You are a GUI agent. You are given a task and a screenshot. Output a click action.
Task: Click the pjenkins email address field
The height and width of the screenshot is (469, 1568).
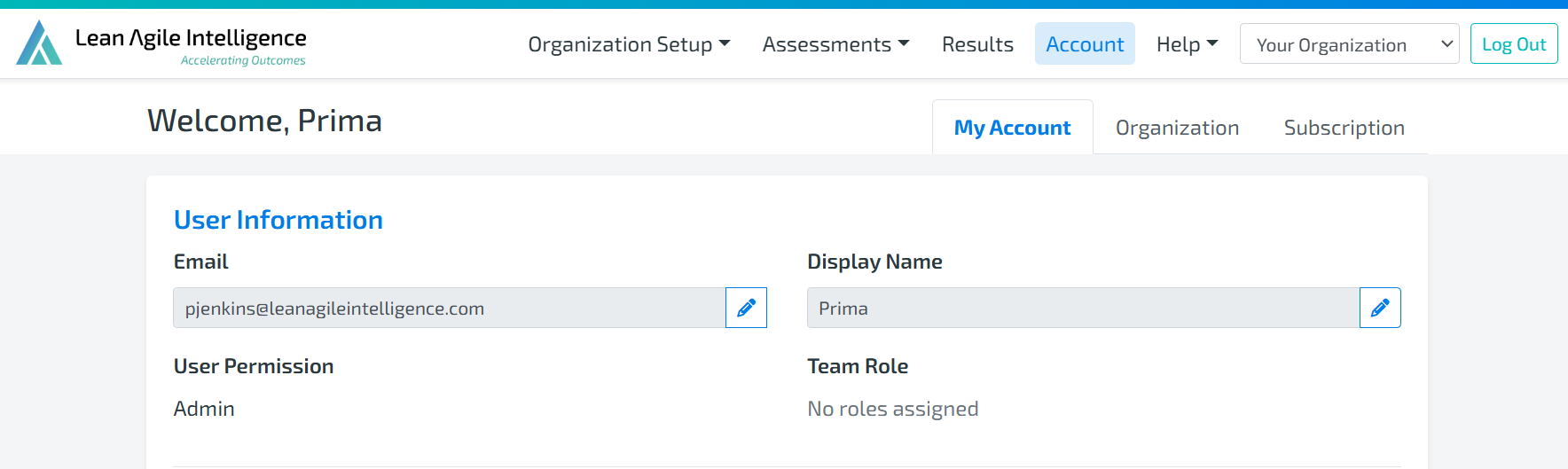pos(449,308)
